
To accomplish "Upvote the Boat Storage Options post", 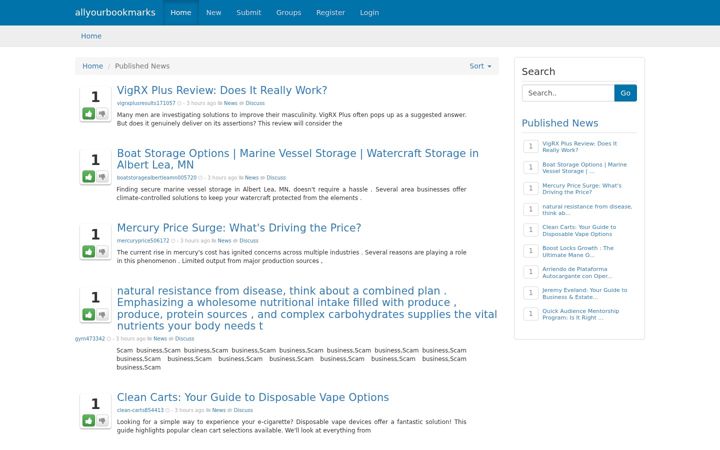I will click(89, 176).
